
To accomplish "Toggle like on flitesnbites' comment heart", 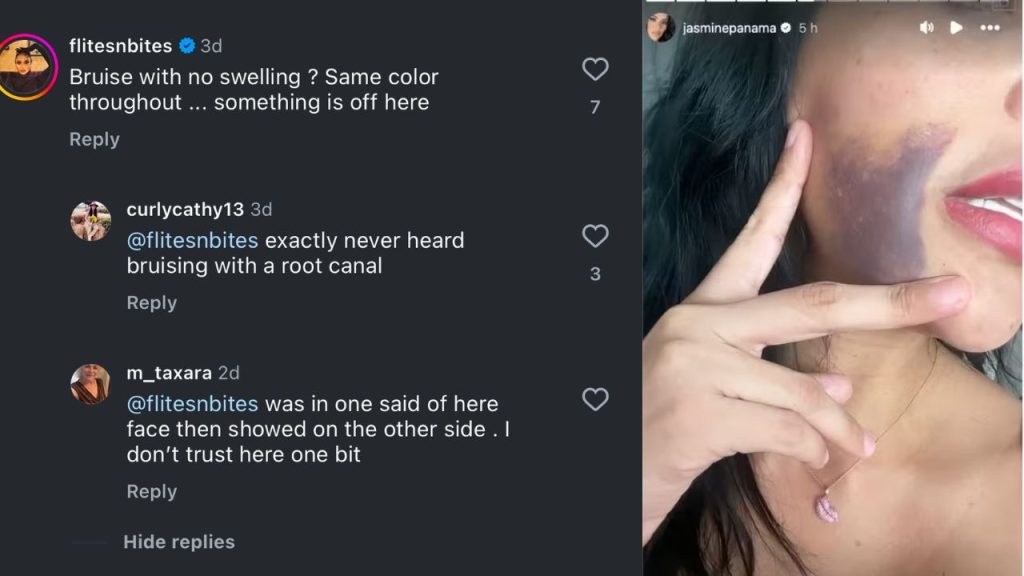I will point(595,69).
